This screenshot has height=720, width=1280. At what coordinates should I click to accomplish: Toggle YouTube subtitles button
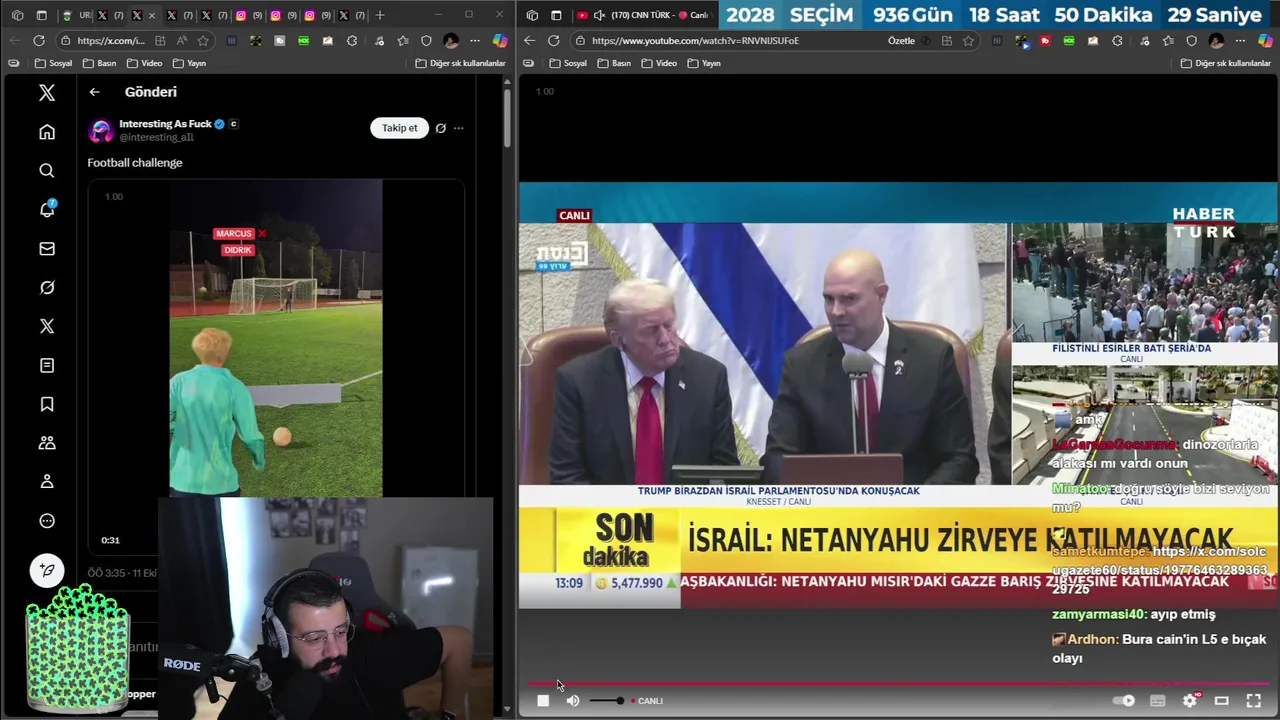tap(1158, 701)
